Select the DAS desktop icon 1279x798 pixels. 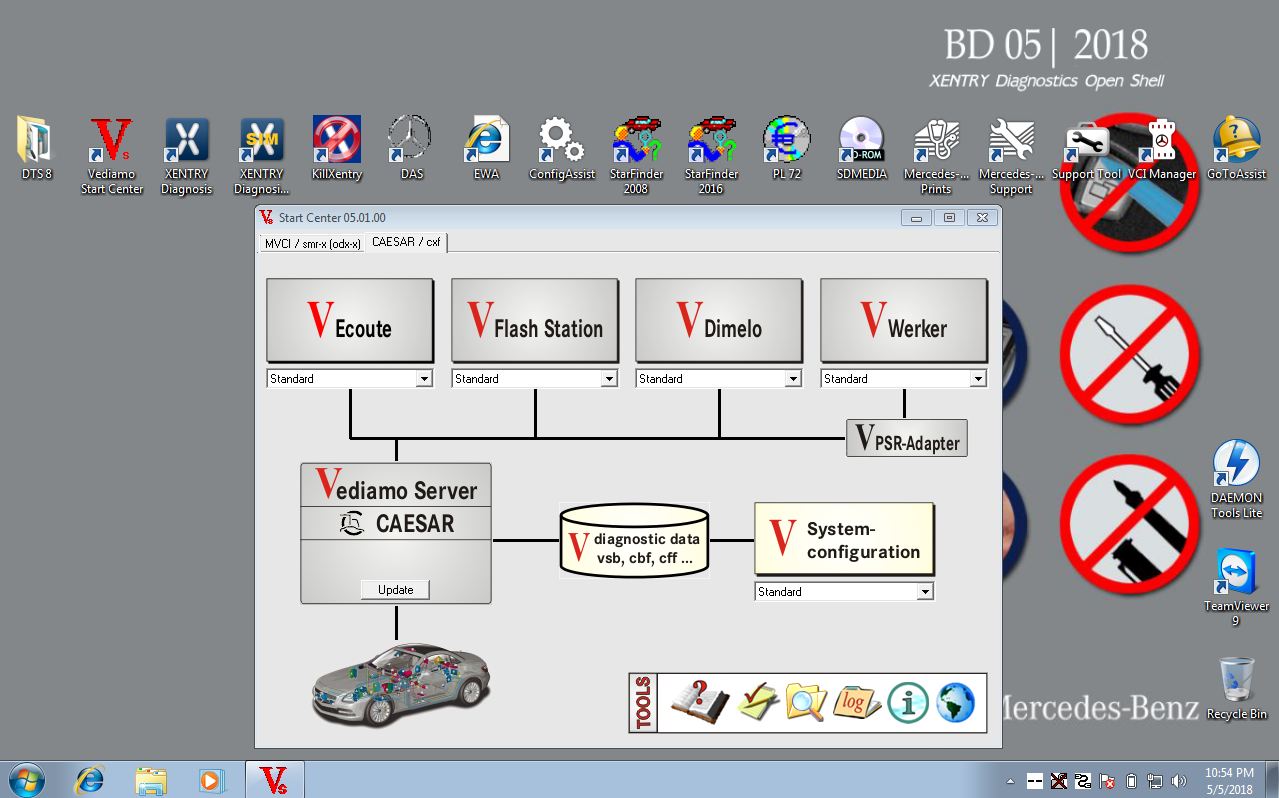point(411,148)
